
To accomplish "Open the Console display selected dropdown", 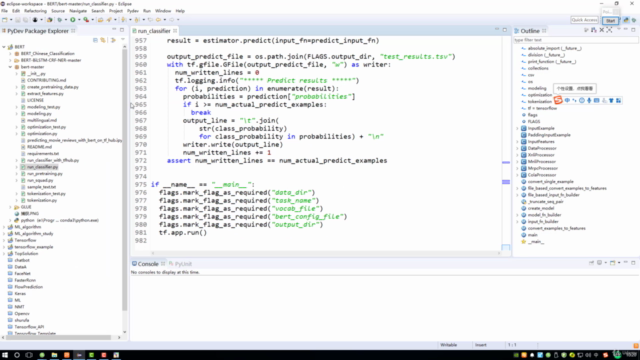I will tap(605, 263).
